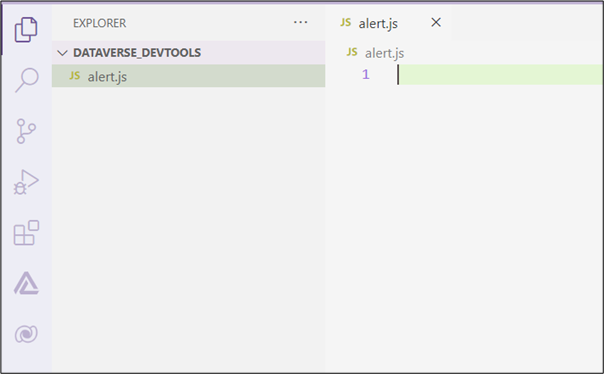Open the Run and Debug view

click(26, 182)
